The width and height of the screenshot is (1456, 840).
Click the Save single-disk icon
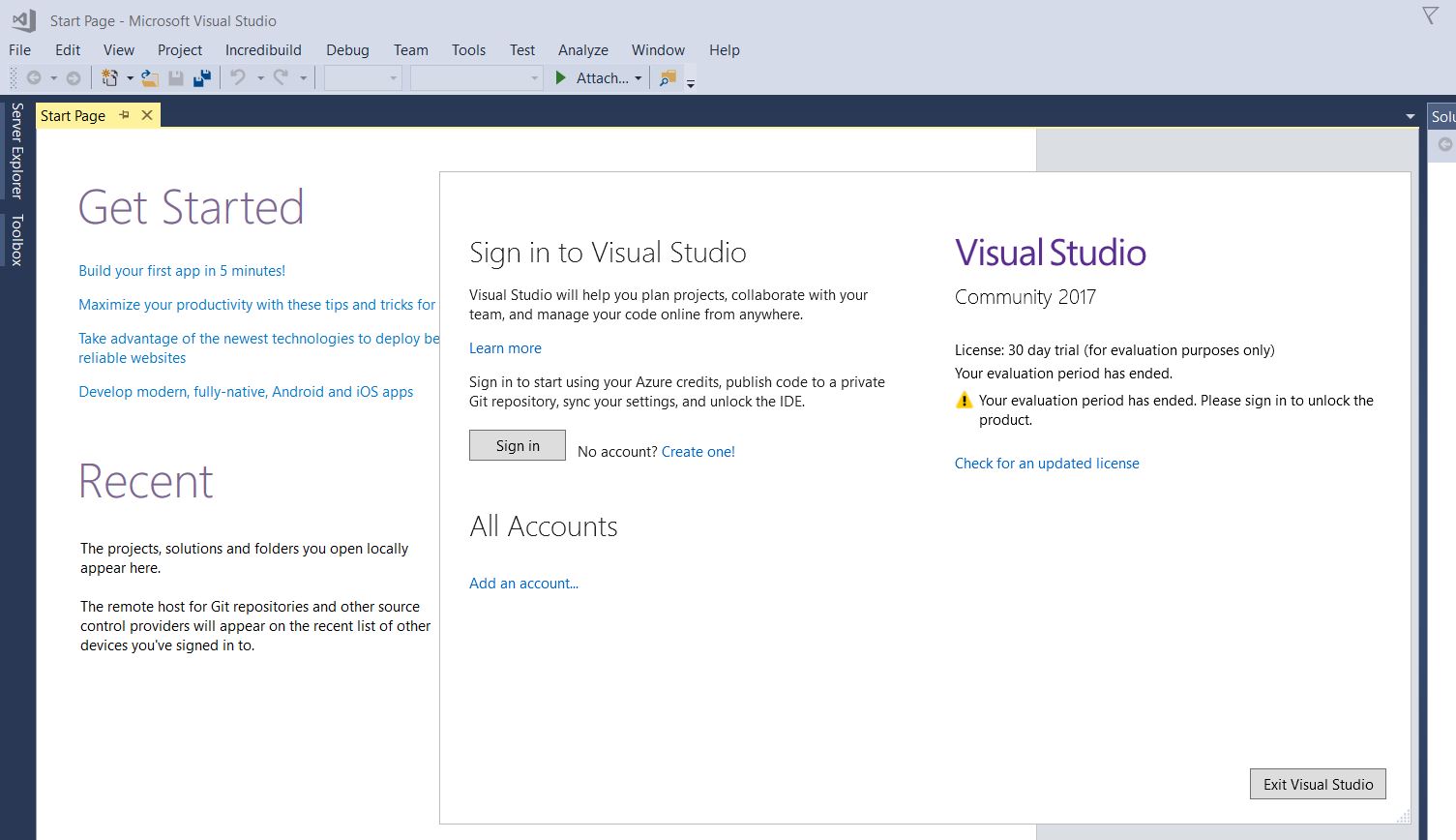(176, 78)
